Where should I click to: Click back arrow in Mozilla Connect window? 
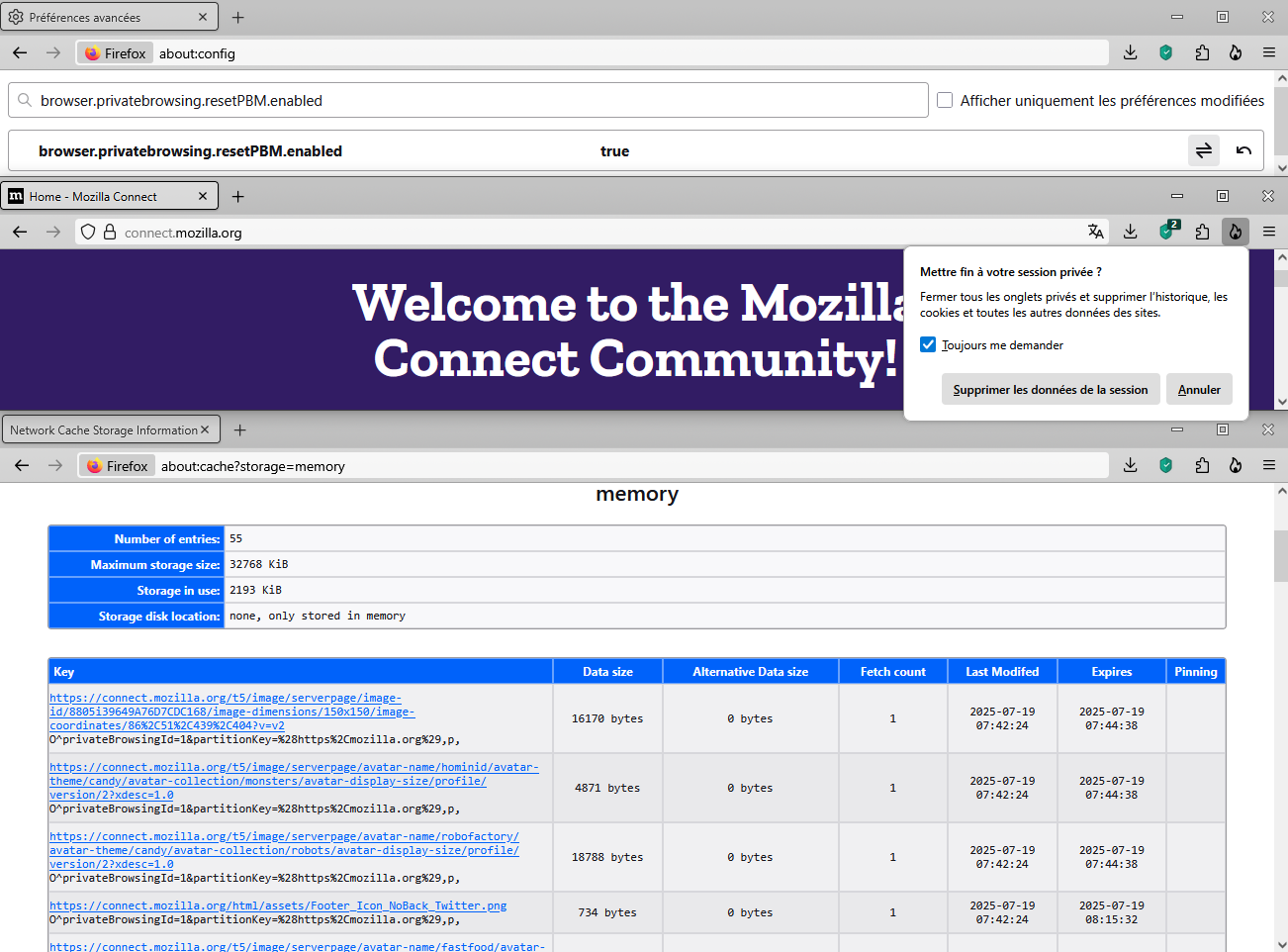click(x=20, y=232)
